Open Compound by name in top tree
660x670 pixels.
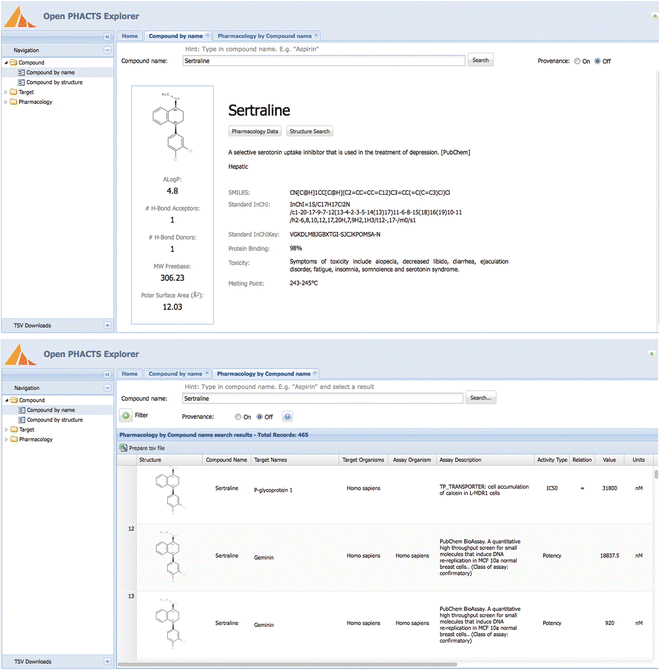click(x=50, y=72)
